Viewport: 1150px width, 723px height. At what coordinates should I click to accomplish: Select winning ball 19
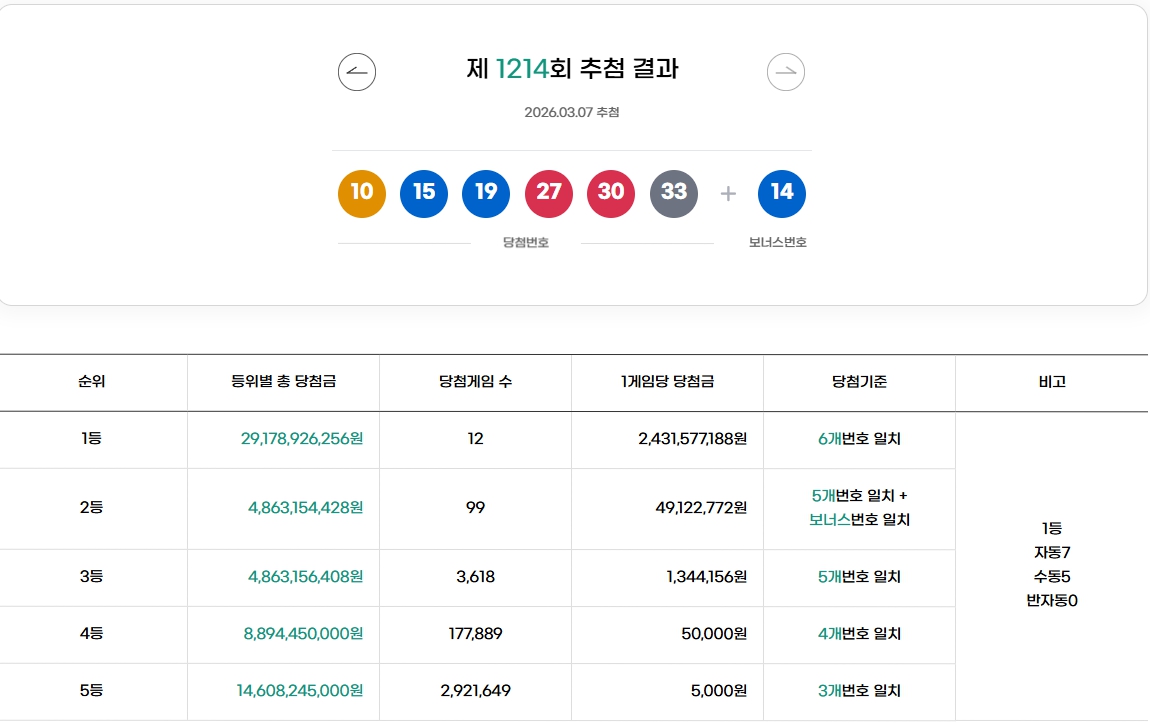coord(486,193)
